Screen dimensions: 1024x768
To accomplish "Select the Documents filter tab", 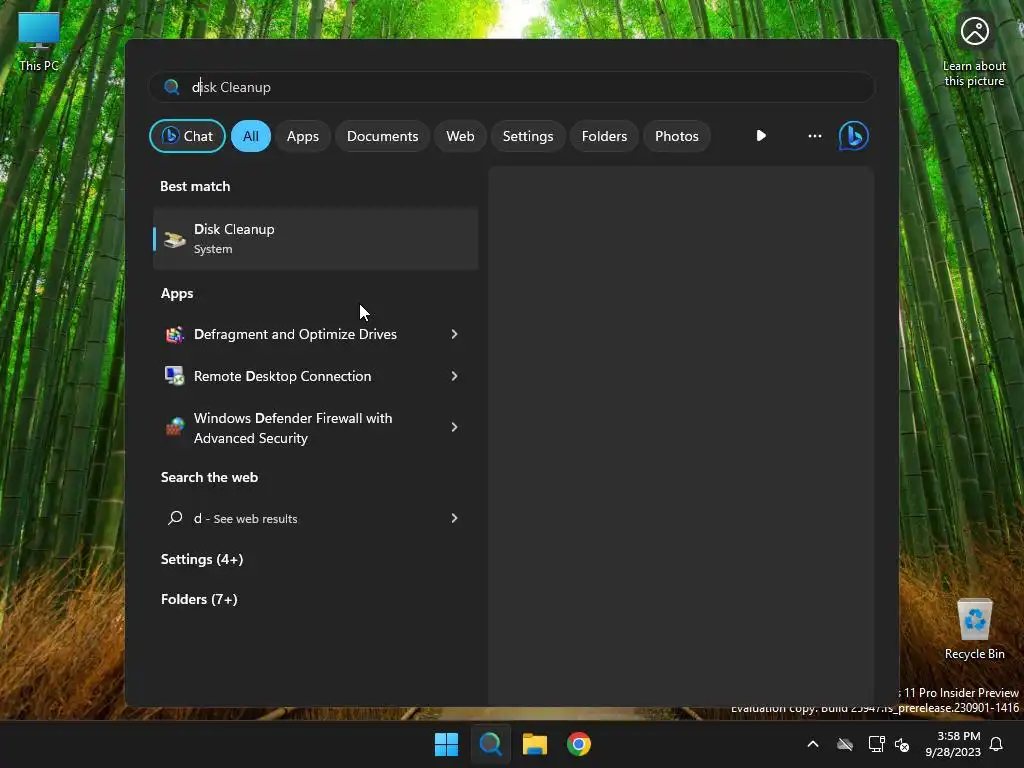I will (382, 136).
